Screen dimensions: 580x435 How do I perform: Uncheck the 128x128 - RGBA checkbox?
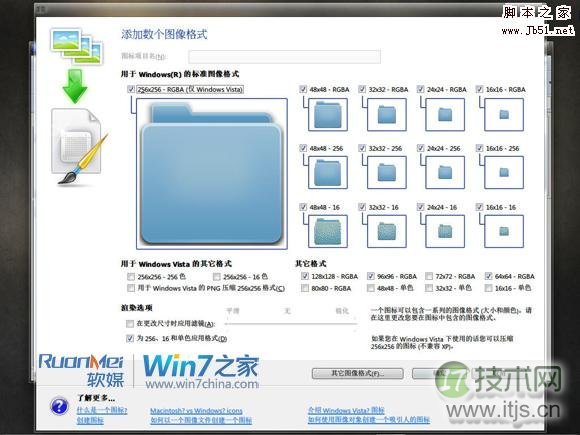305,276
